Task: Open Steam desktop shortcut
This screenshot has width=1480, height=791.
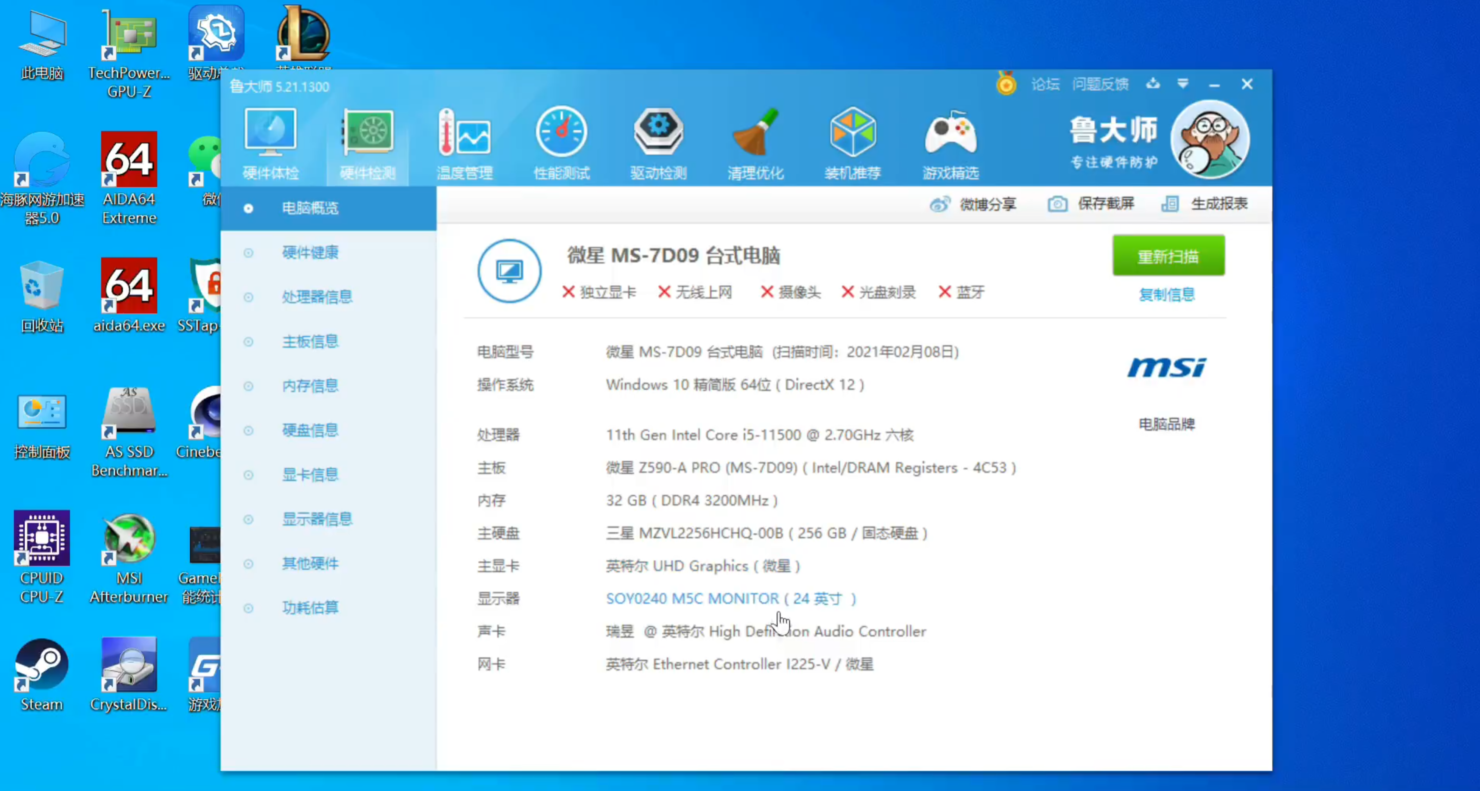Action: click(42, 675)
